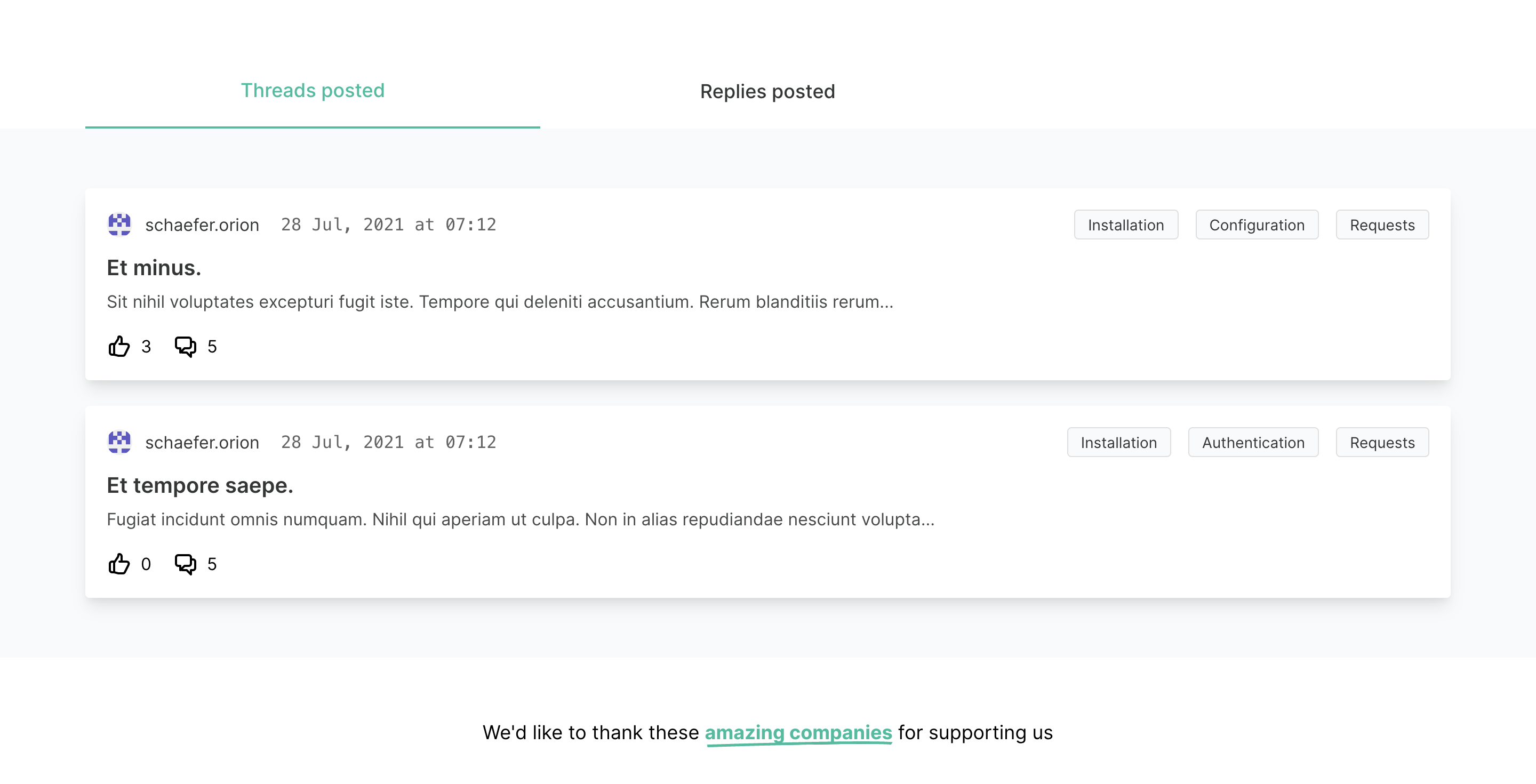Click schaefer.orion username on 'Et minus.' thread
The height and width of the screenshot is (784, 1536).
point(202,225)
